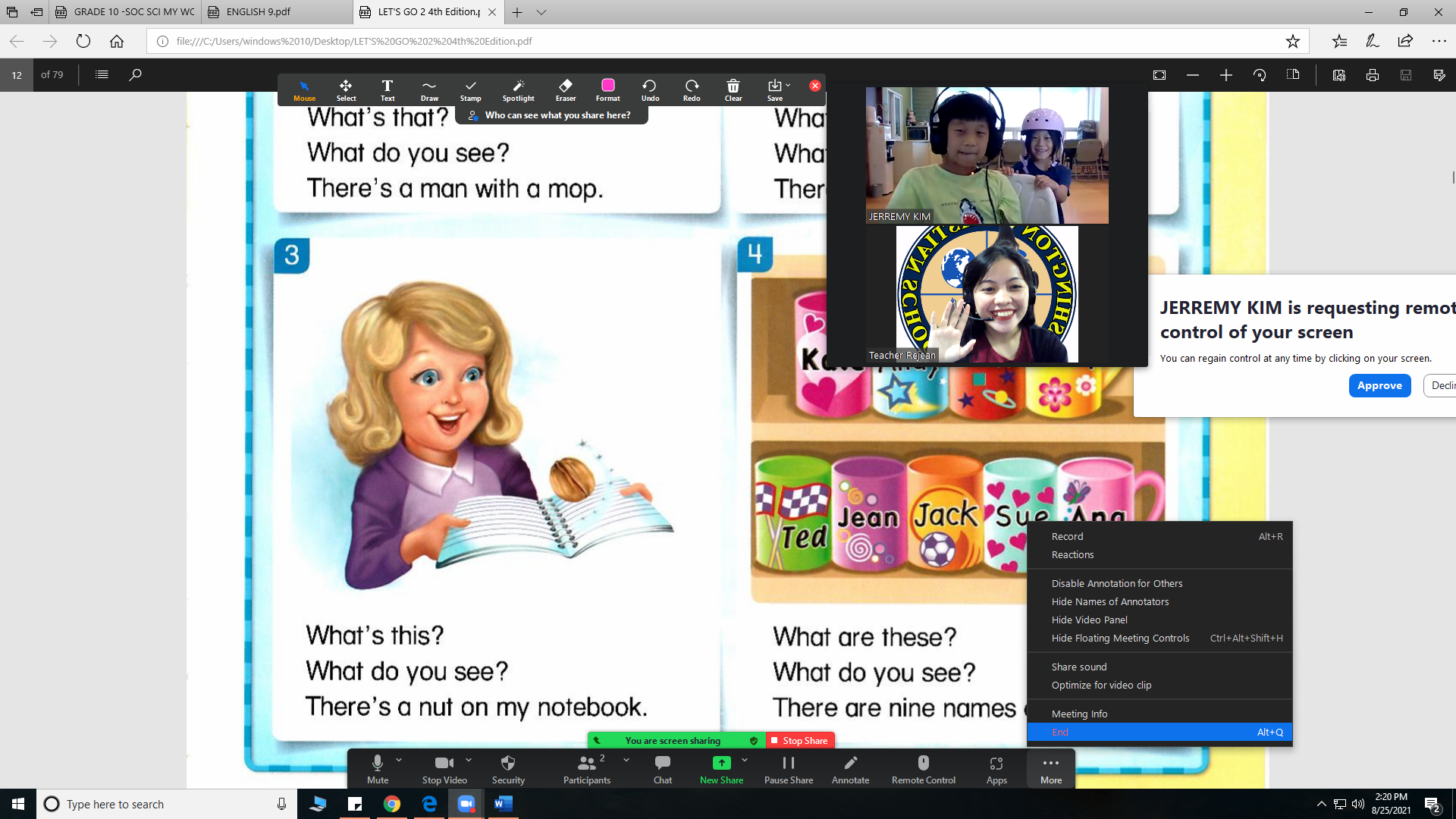Expand the Save options arrow
The width and height of the screenshot is (1456, 819).
coord(788,85)
